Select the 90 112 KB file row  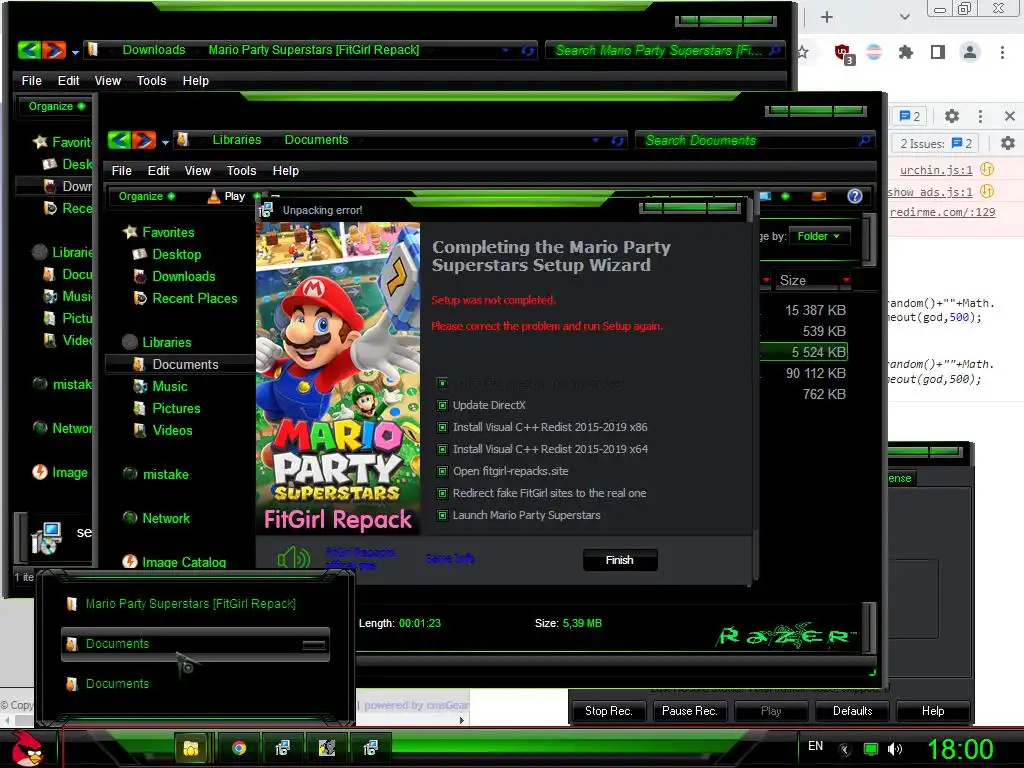pos(805,373)
